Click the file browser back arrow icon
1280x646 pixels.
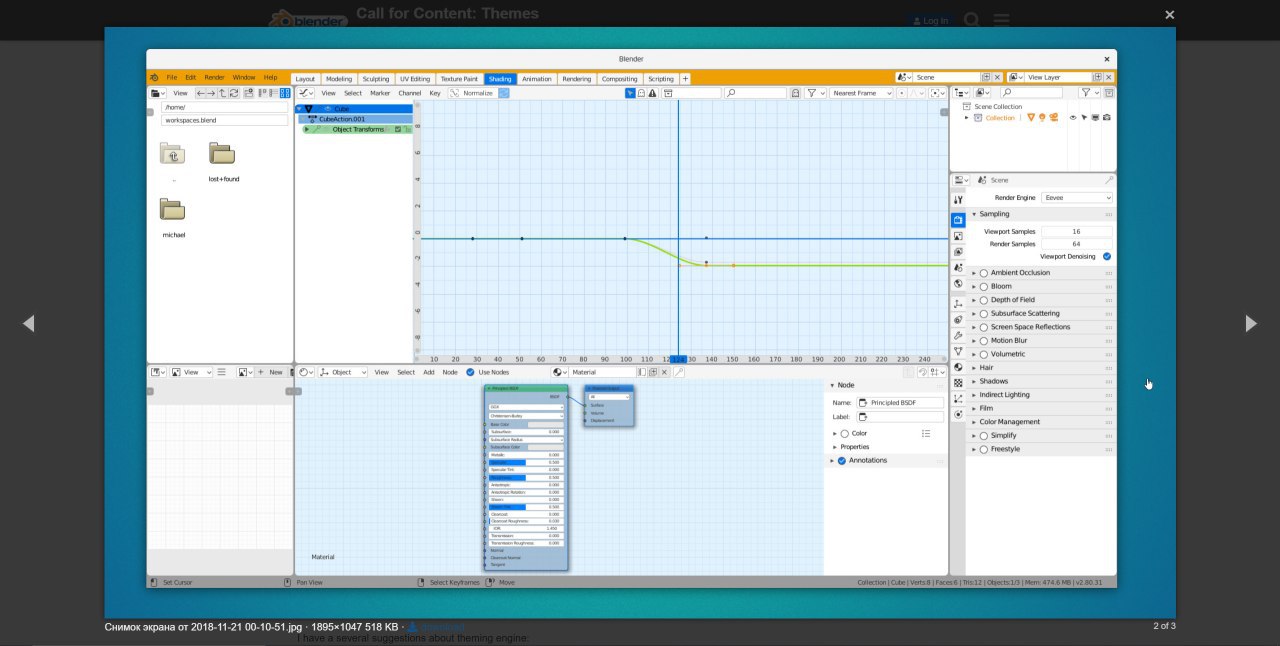(201, 93)
